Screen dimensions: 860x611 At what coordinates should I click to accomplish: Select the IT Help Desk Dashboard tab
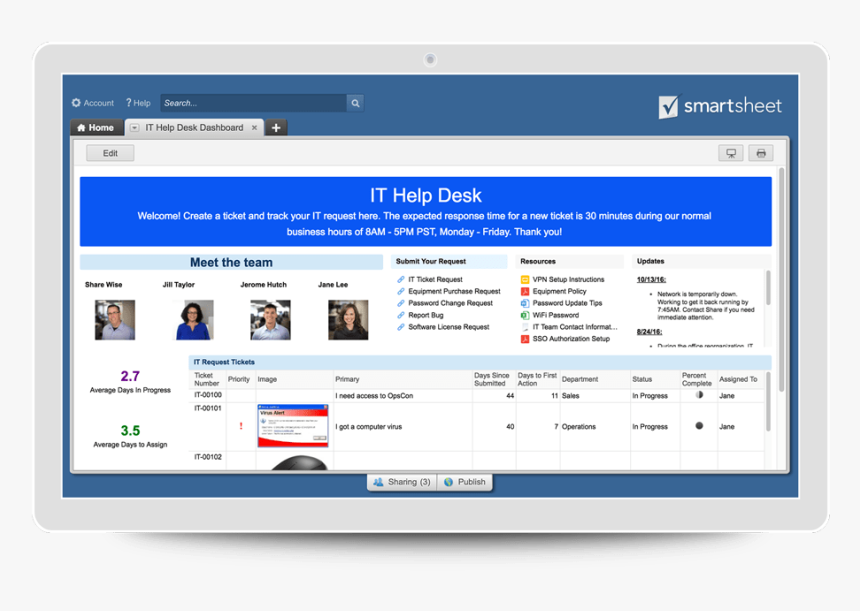pos(194,128)
